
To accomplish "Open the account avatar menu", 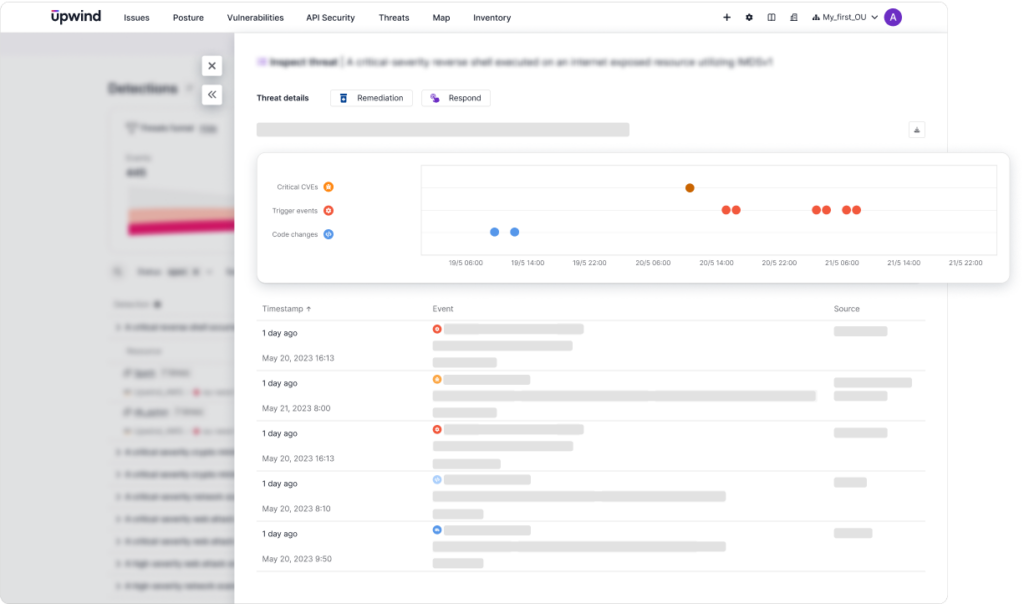I will (893, 17).
